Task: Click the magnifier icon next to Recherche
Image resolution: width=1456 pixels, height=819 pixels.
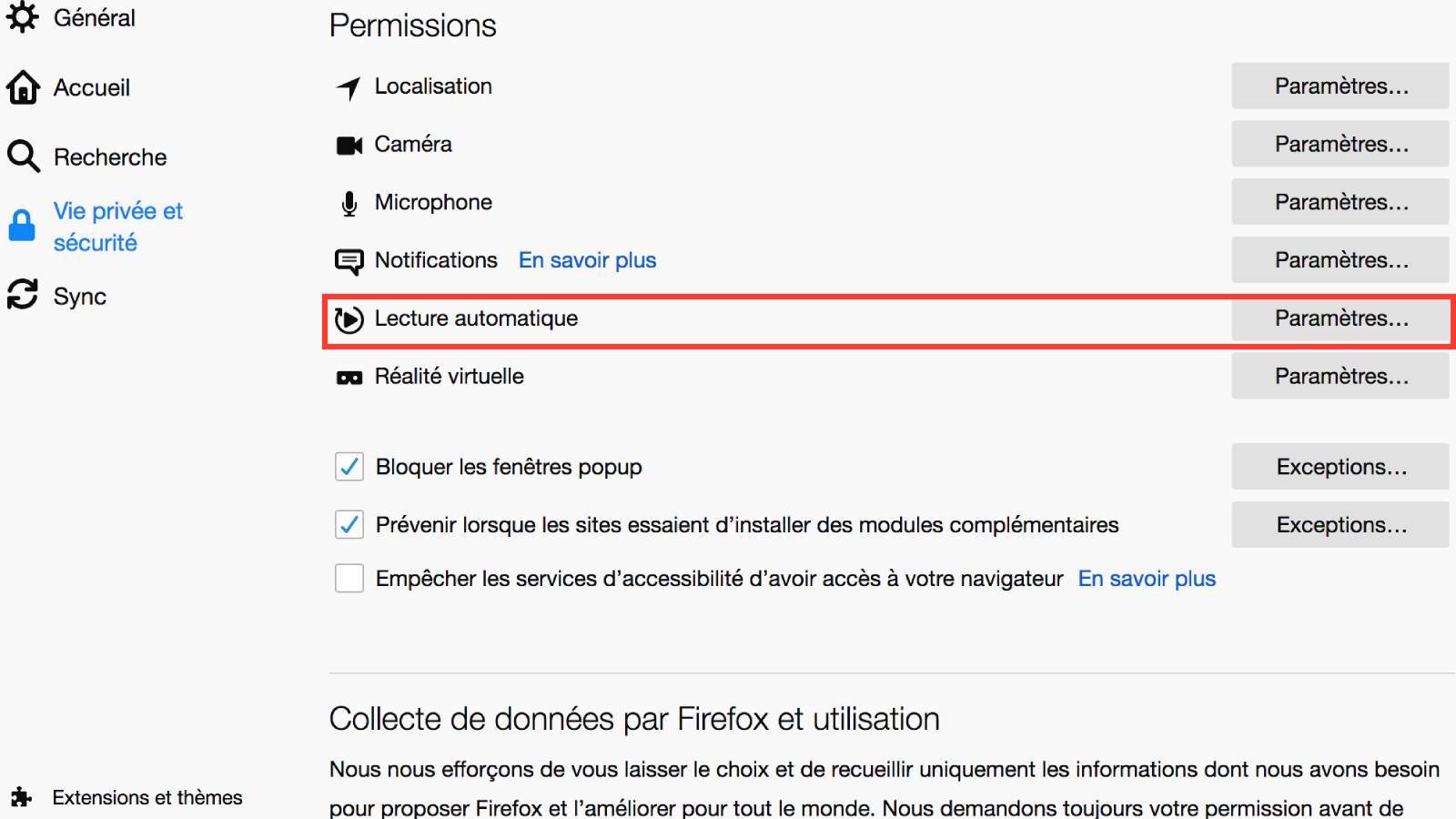Action: (23, 157)
